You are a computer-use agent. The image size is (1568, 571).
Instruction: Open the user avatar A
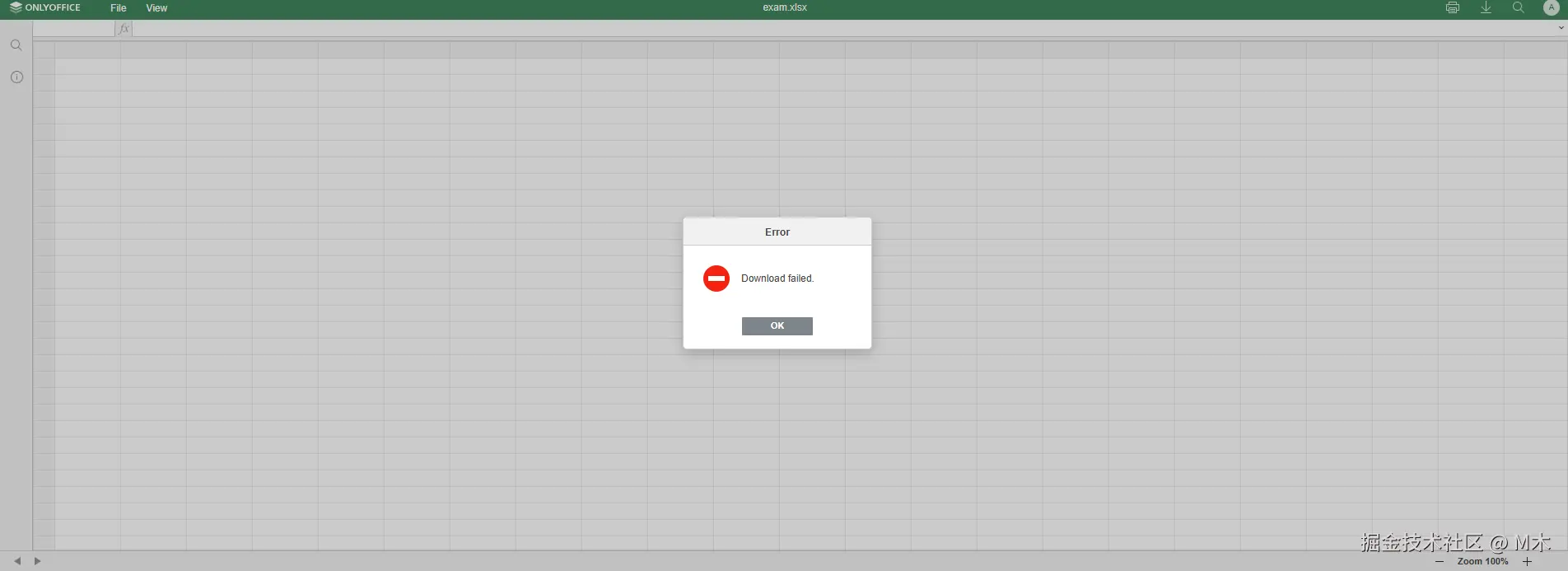pyautogui.click(x=1551, y=7)
